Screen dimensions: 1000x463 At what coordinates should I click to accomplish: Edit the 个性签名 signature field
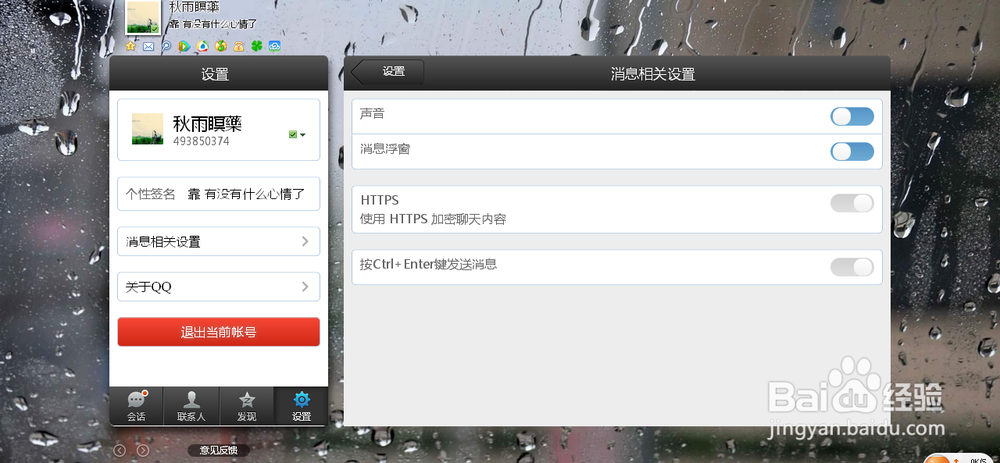pos(219,194)
